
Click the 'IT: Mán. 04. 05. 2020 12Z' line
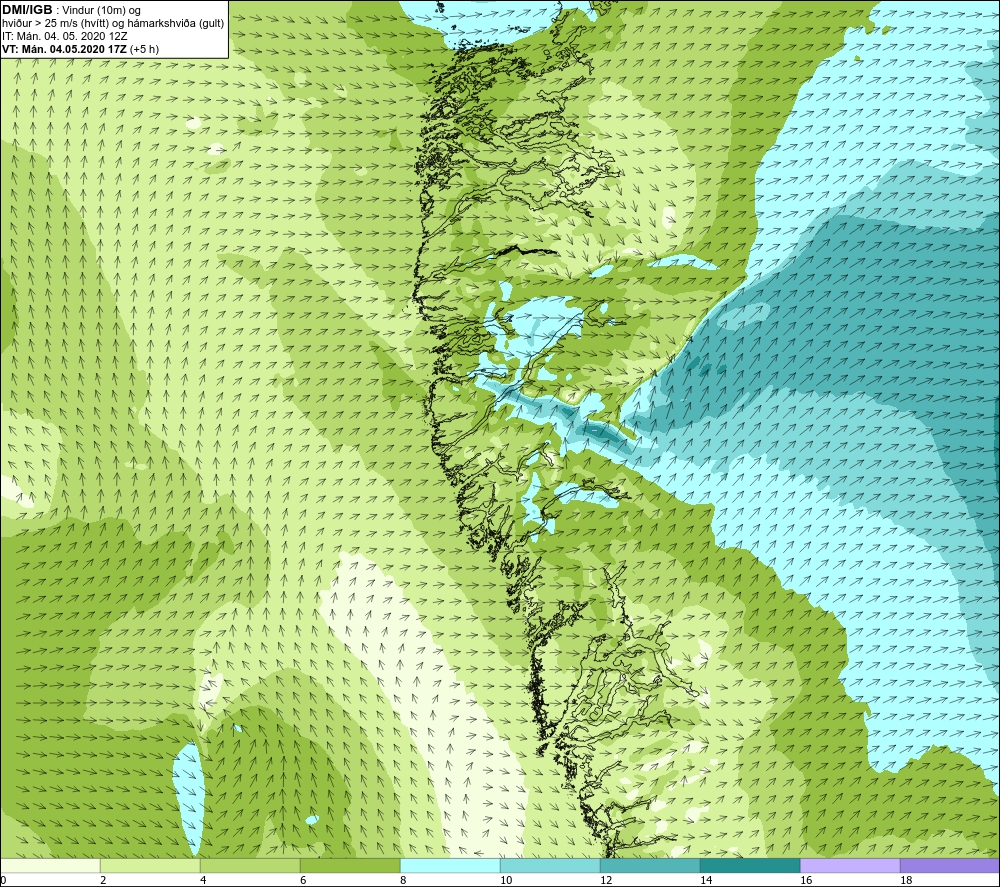(65, 36)
